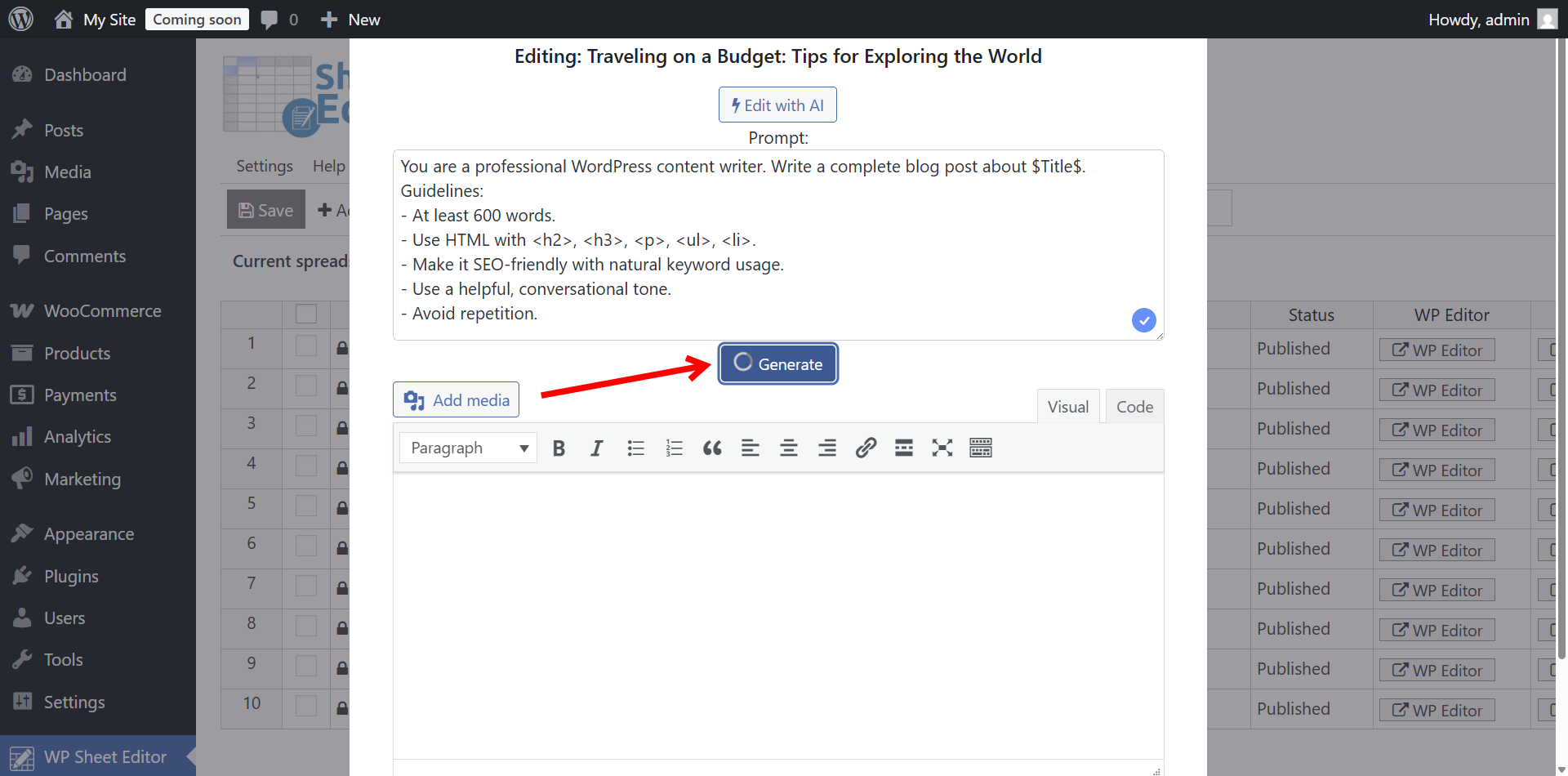
Task: Open Settings menu in sidebar
Action: (98, 702)
